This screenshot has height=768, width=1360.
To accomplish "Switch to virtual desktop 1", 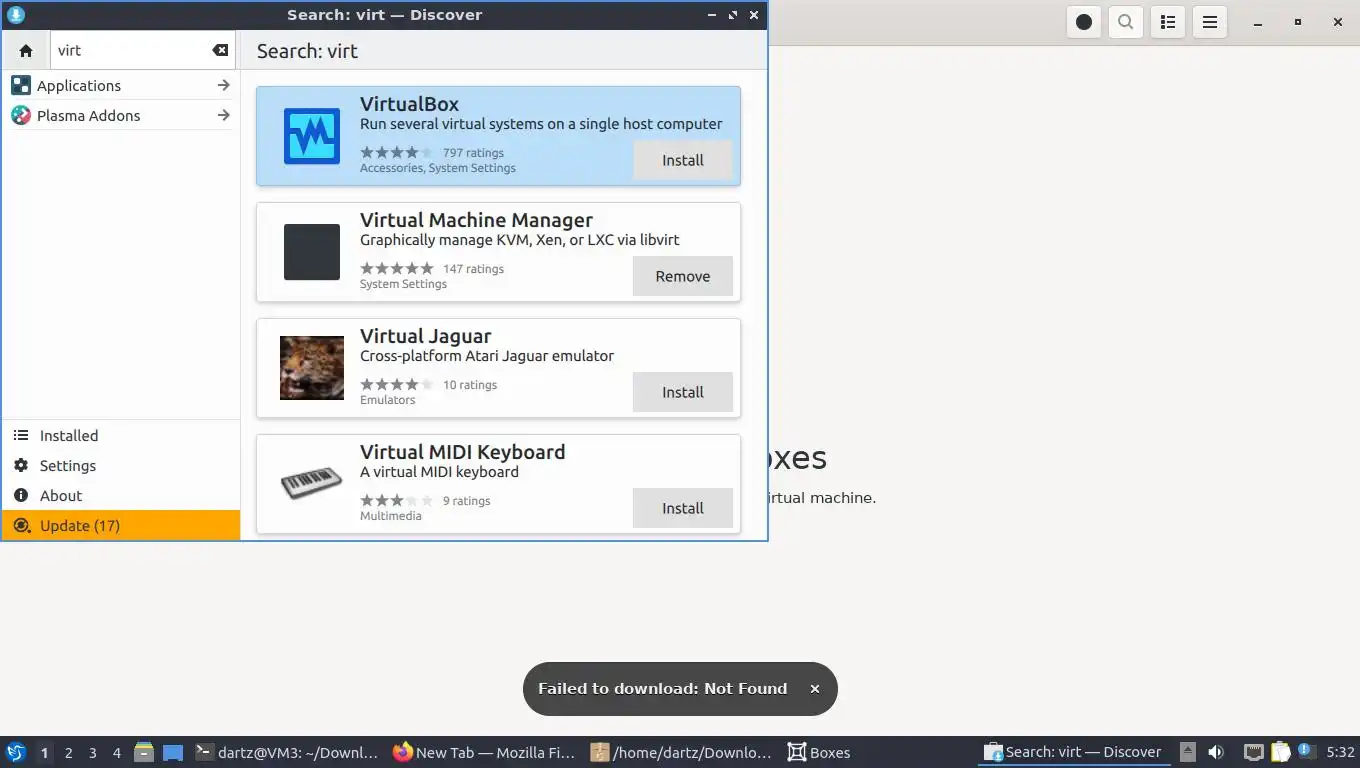I will coord(44,753).
